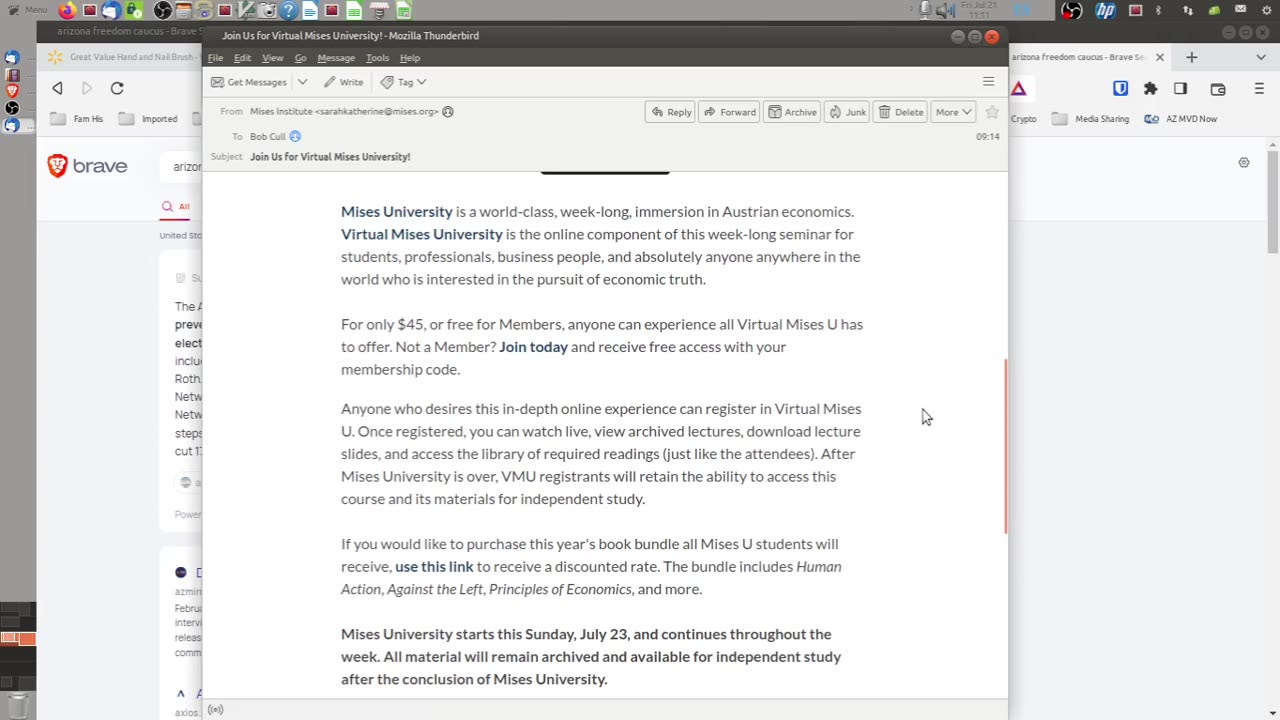This screenshot has height=720, width=1280.
Task: Click Brave reload page button
Action: click(117, 88)
